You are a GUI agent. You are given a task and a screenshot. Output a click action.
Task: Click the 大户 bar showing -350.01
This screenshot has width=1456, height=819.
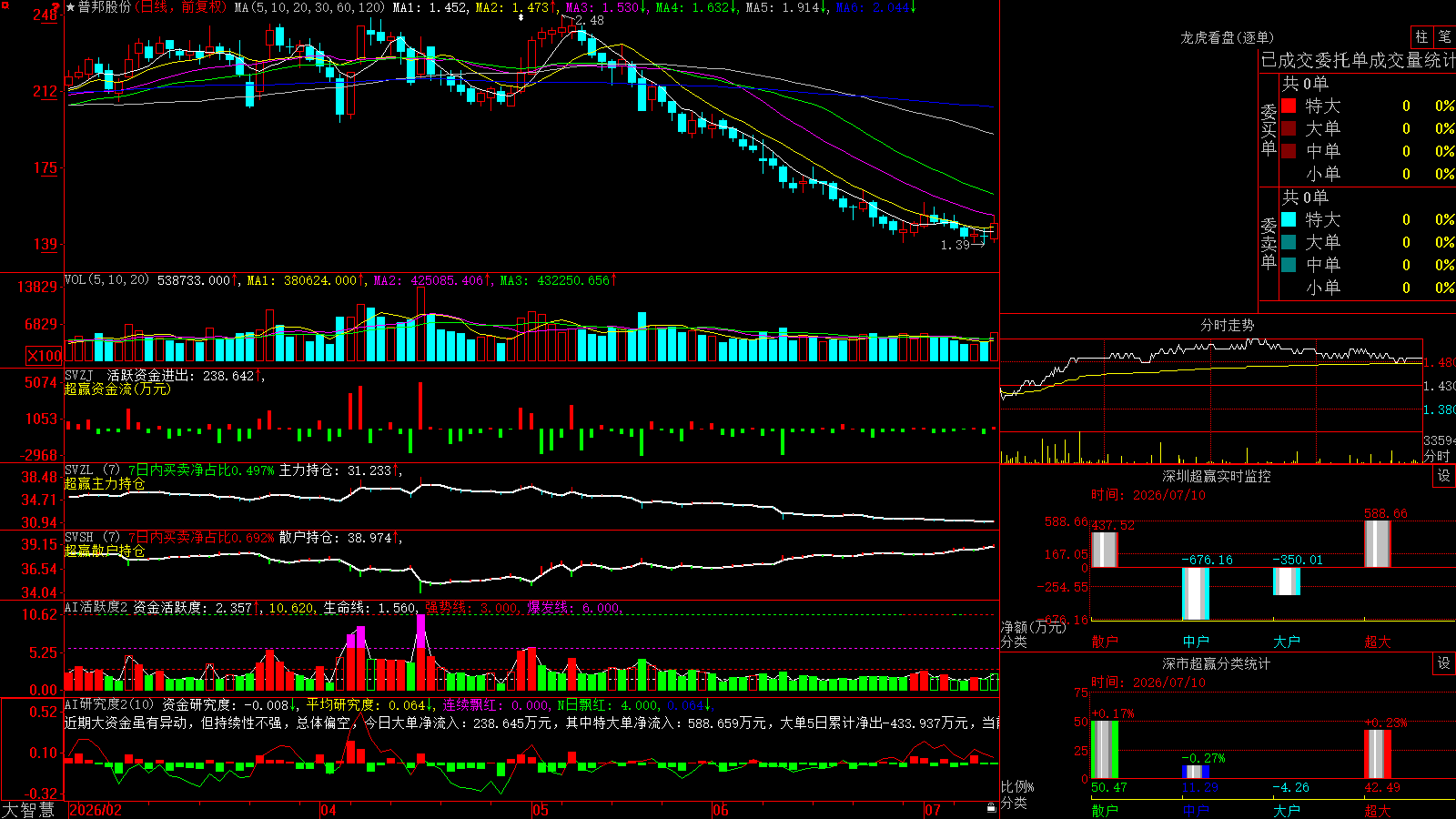[1287, 581]
